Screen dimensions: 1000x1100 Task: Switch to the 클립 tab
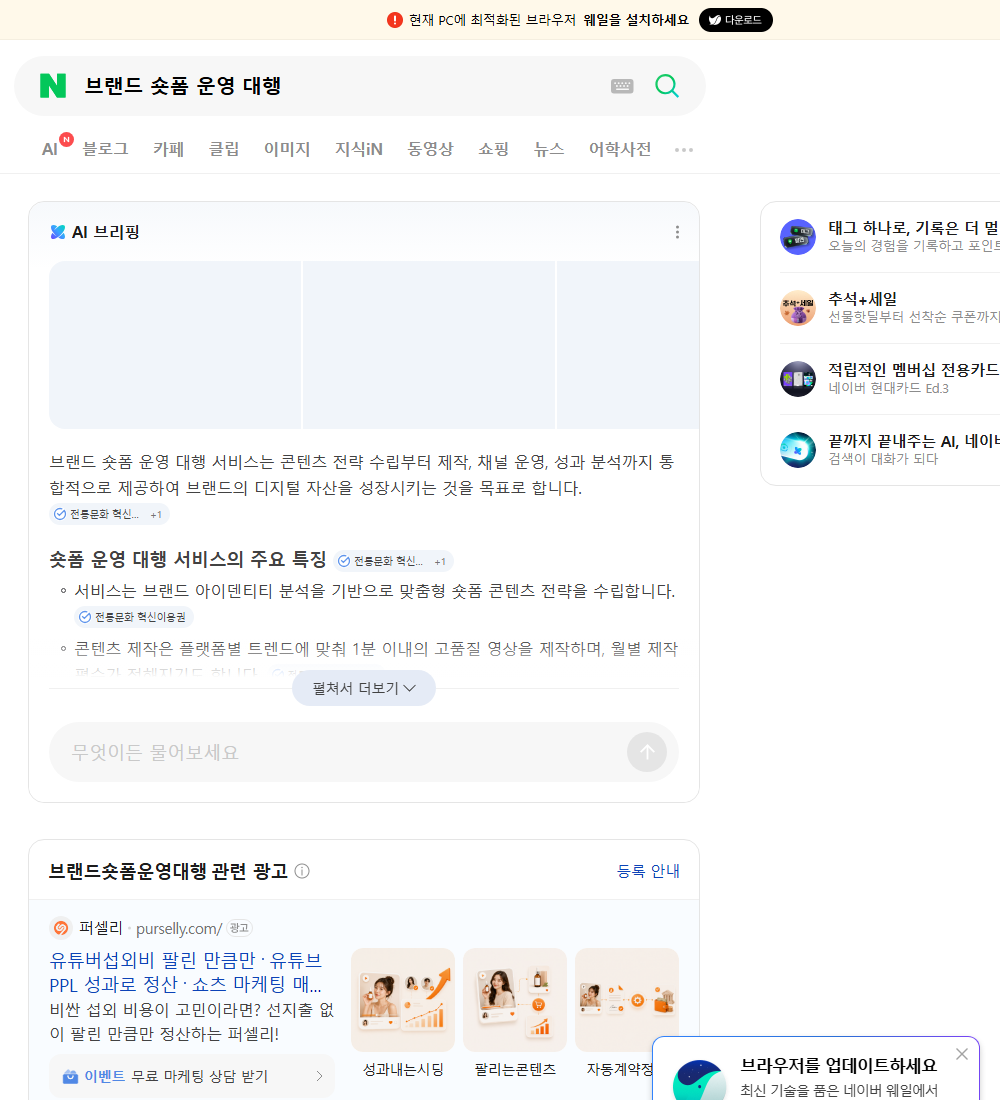pos(224,149)
